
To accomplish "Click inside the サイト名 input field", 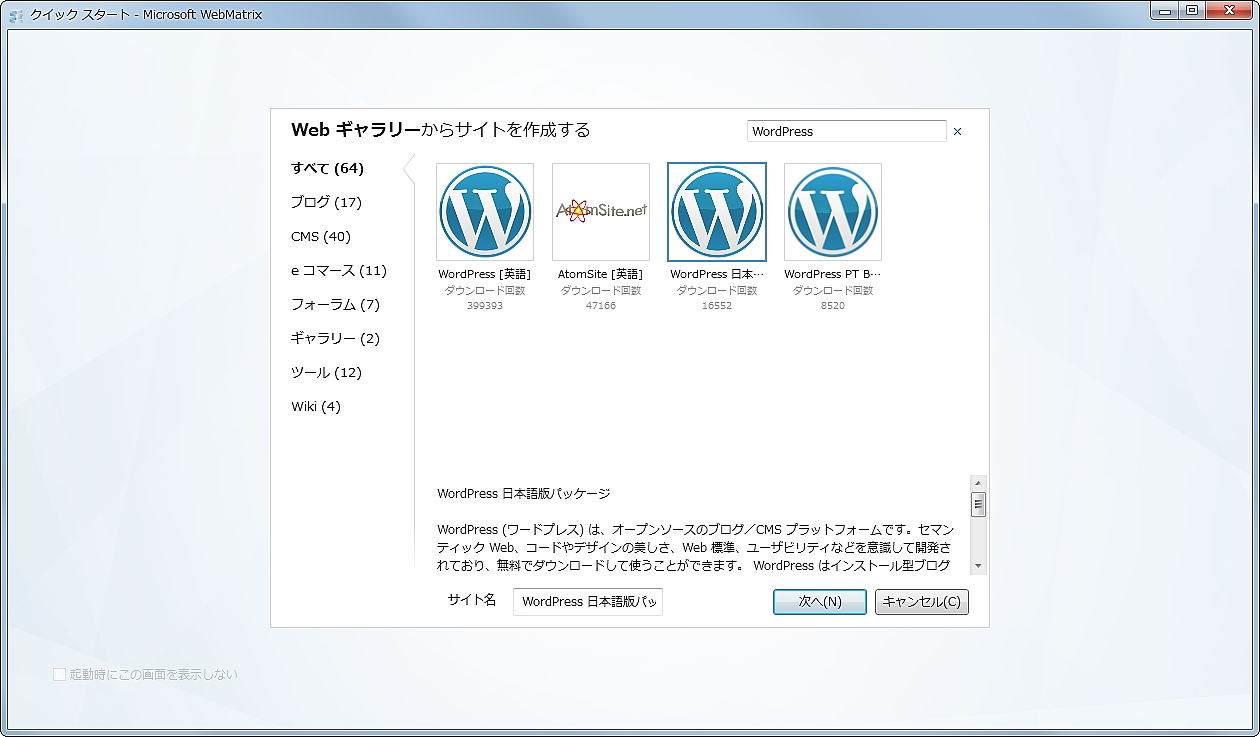I will click(587, 601).
